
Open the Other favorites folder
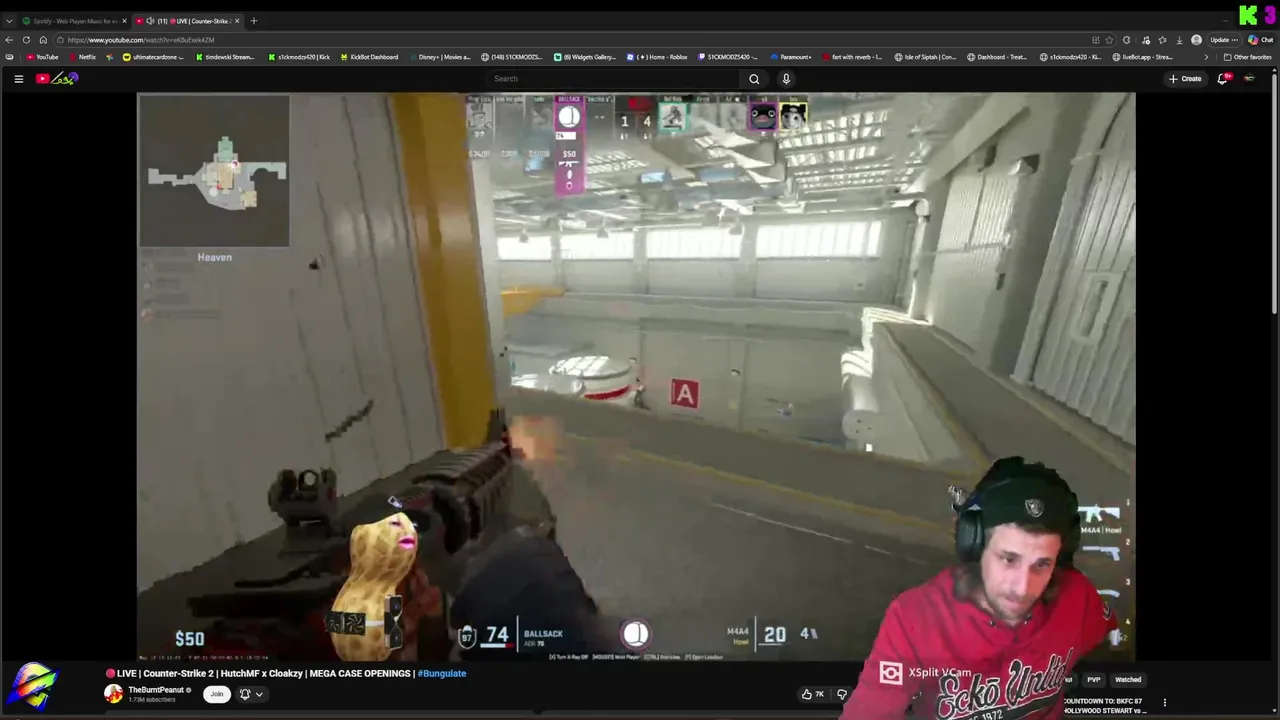tap(1247, 57)
